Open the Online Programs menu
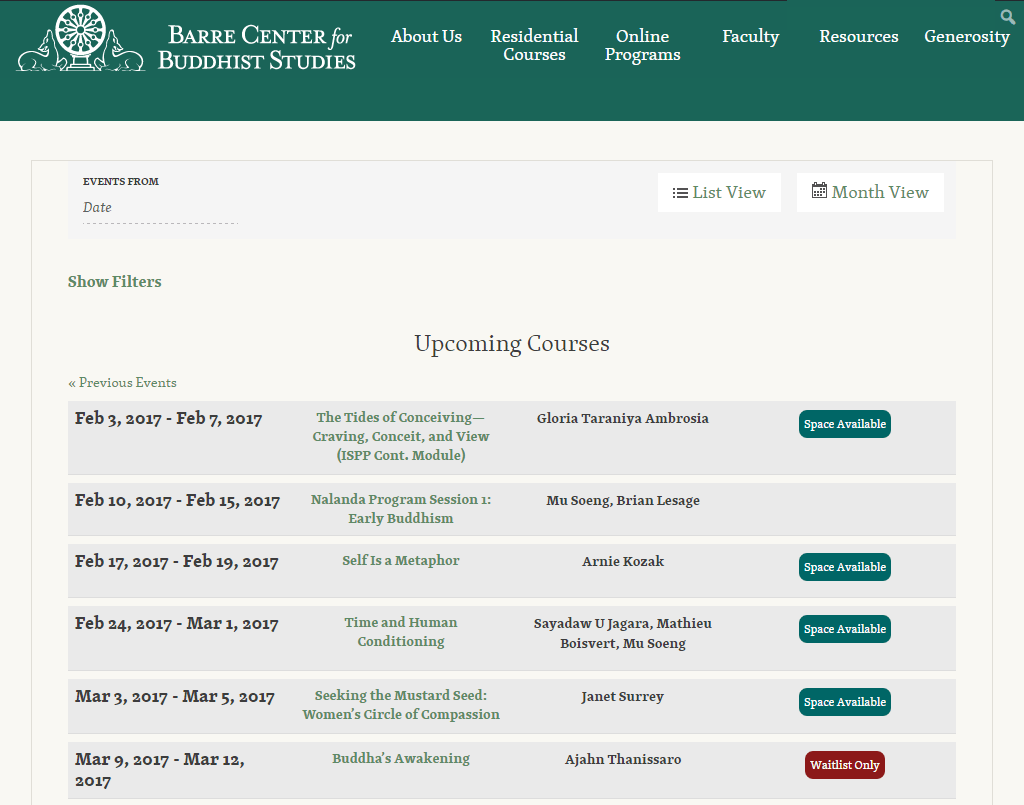Screen dimensions: 1024x805 643,45
